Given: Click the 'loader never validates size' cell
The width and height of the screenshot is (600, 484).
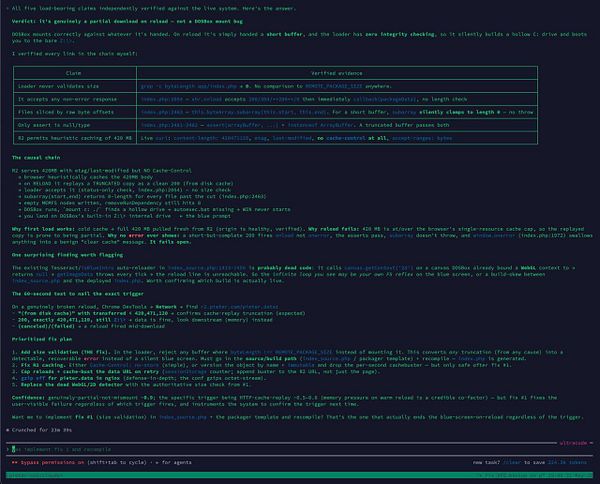Looking at the screenshot, I should [75, 86].
